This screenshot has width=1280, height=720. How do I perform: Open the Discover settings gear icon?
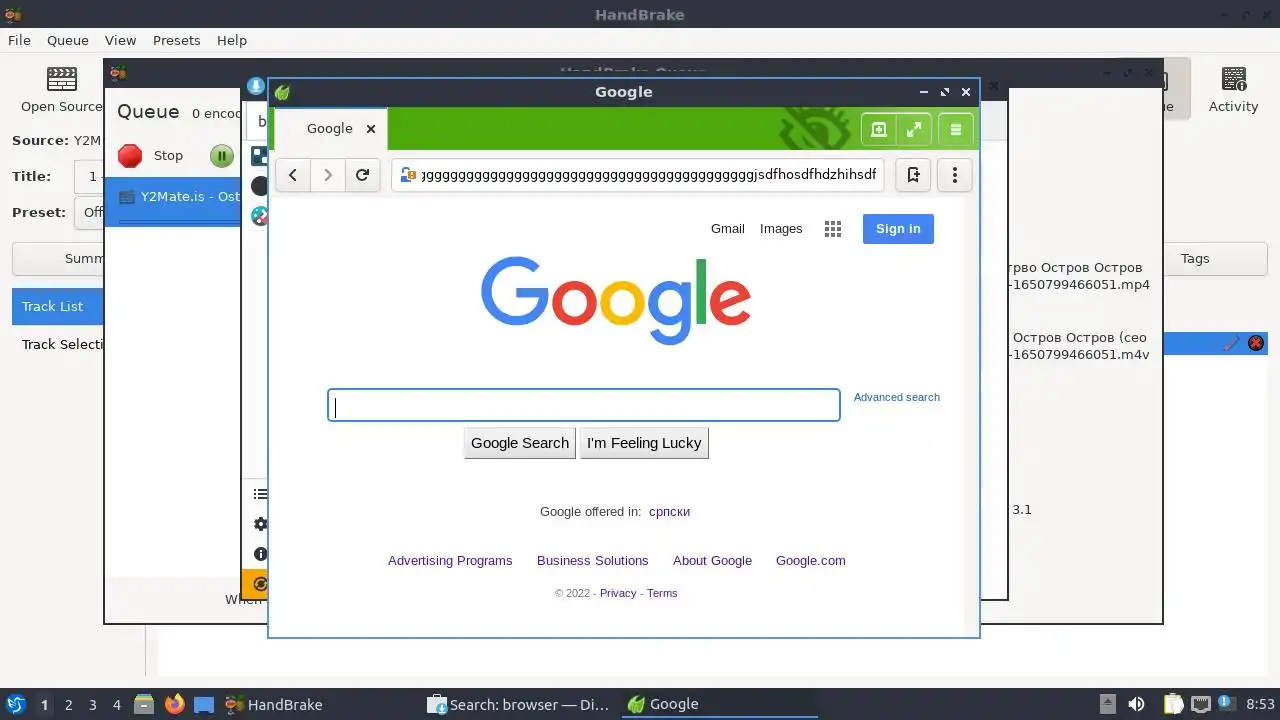260,524
